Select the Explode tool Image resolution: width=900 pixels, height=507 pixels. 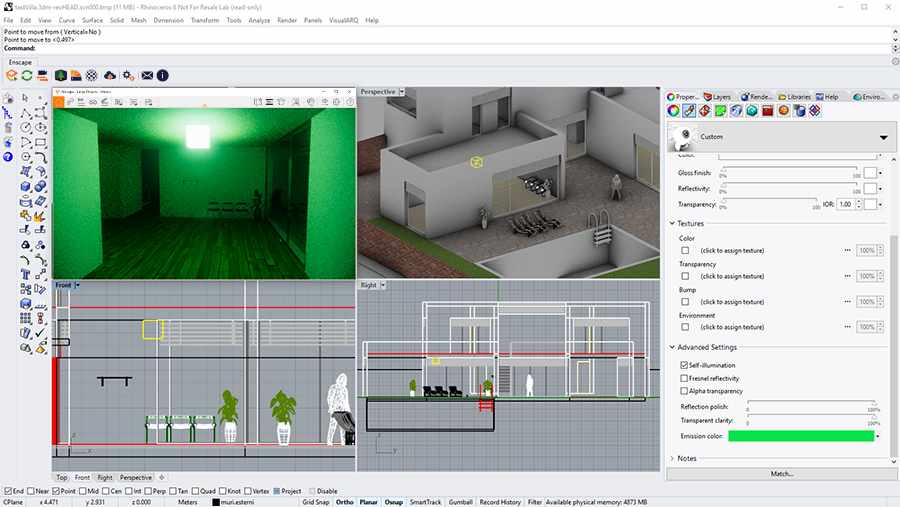40,216
